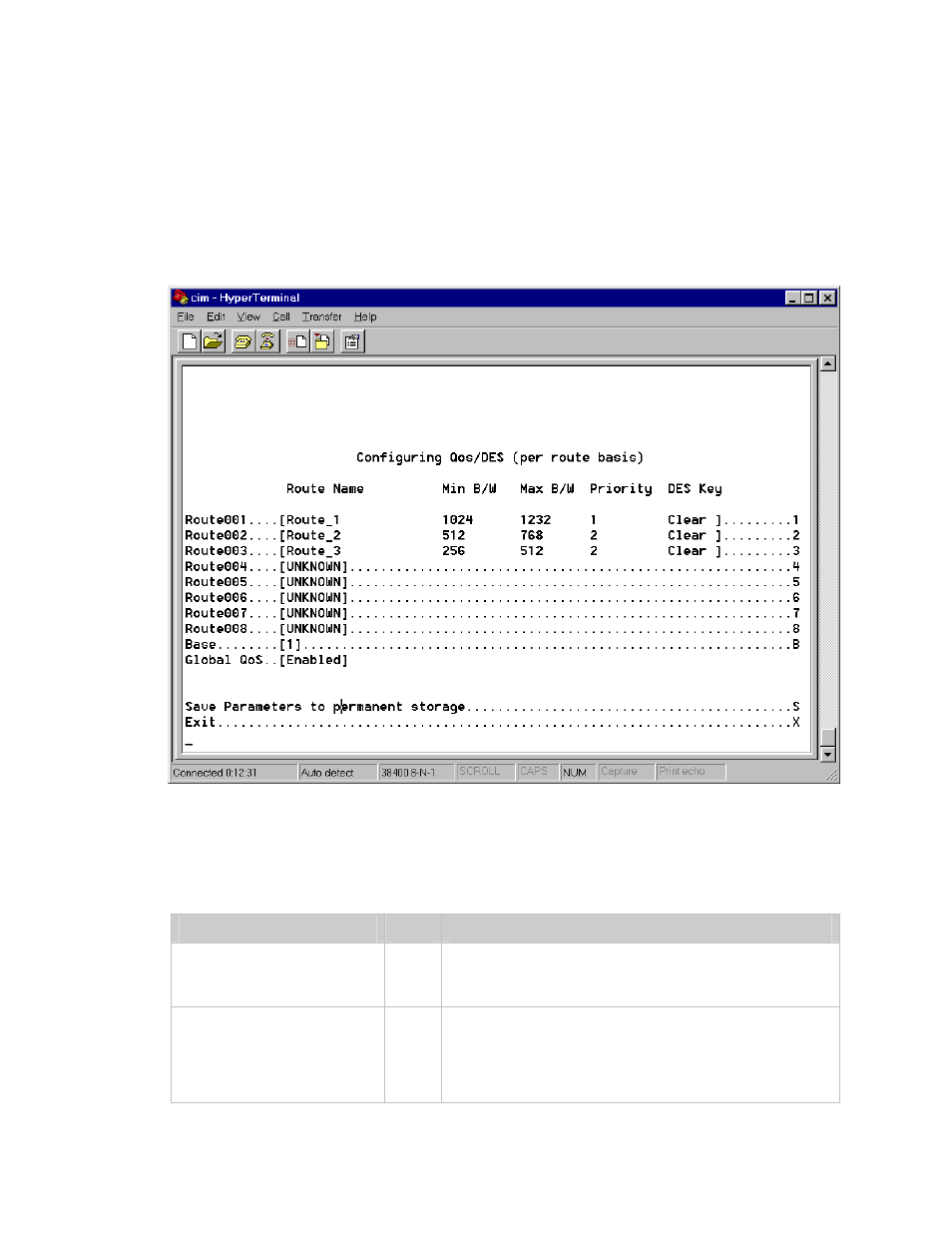952x1233 pixels.
Task: Close the HyperTerminal window
Action: 827,298
